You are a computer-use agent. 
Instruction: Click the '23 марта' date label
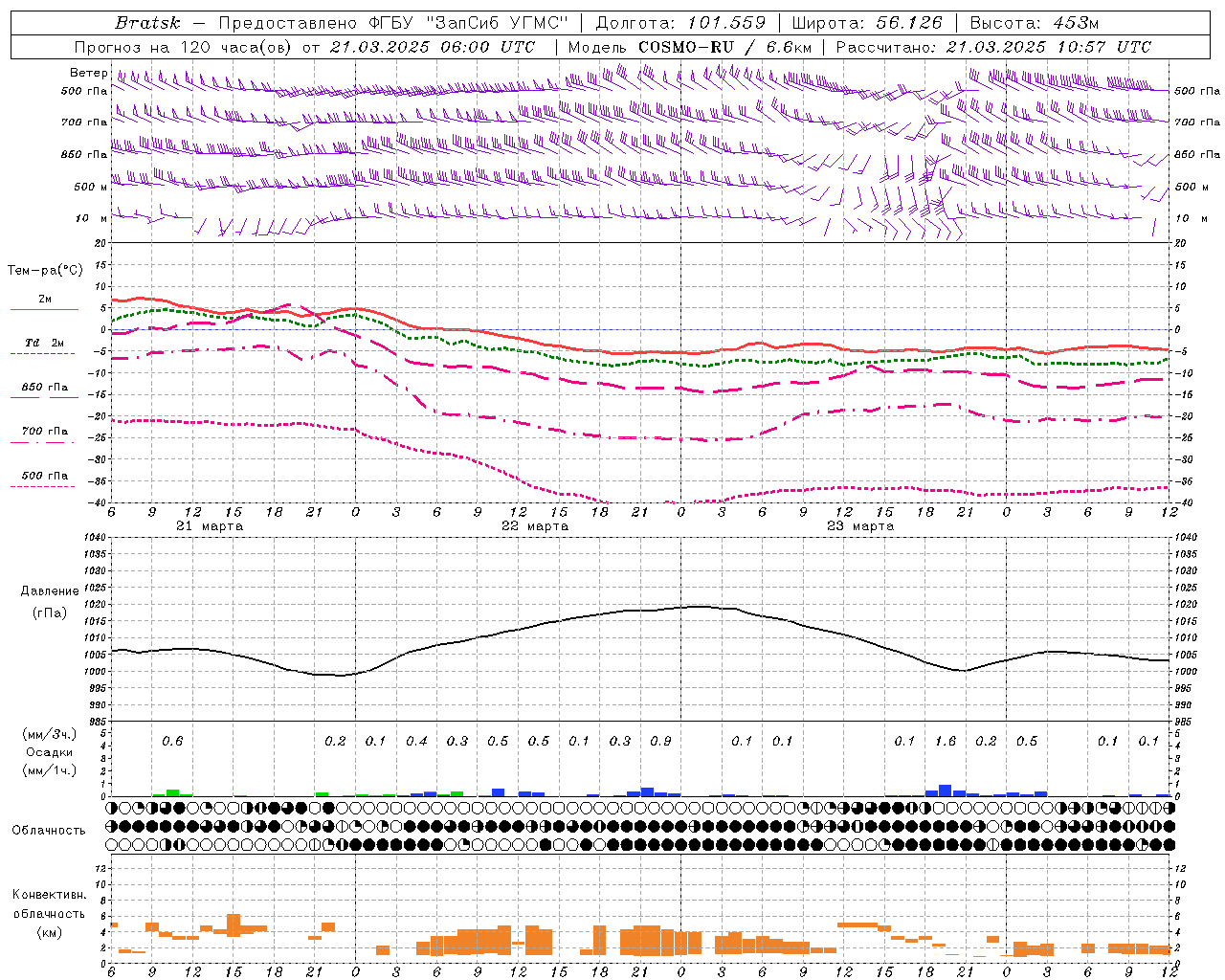click(860, 526)
